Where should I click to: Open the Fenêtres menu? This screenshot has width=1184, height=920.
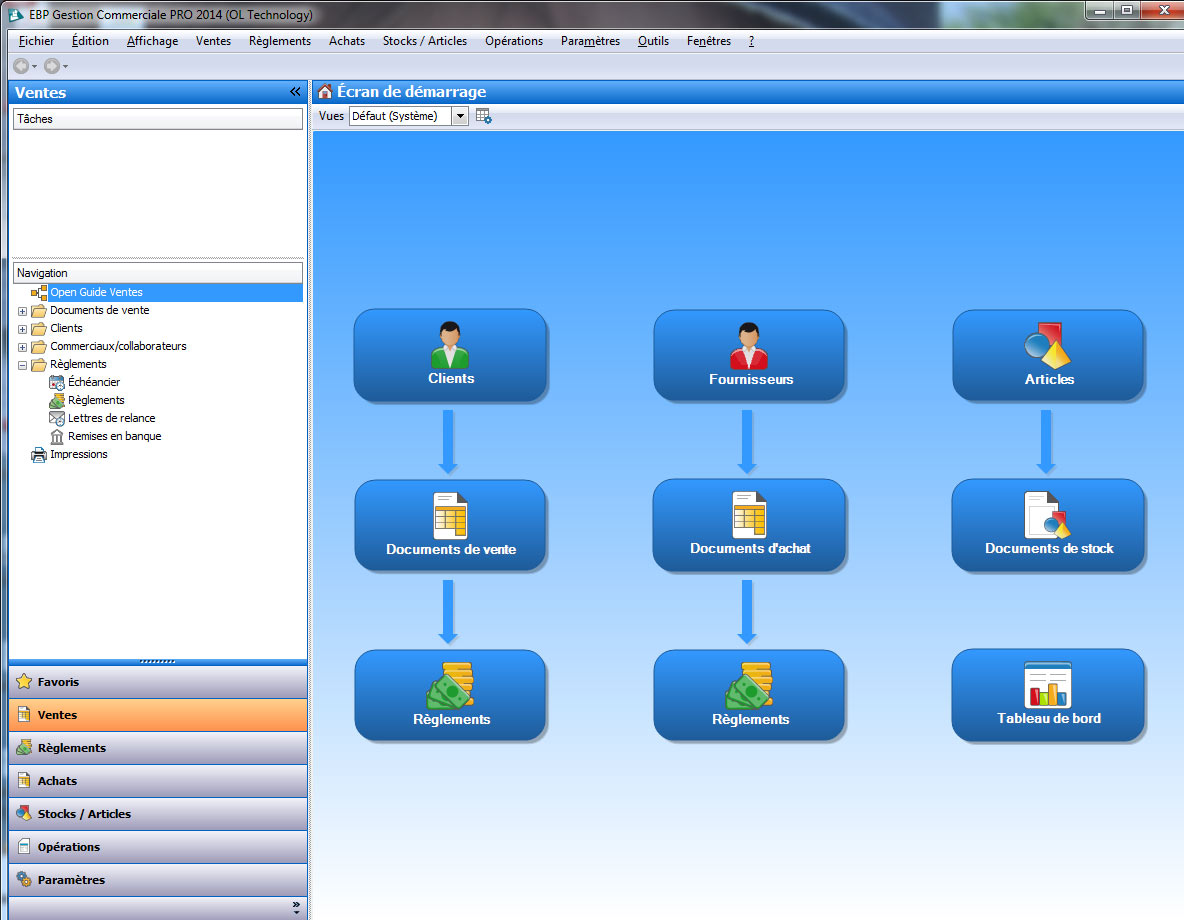point(709,41)
